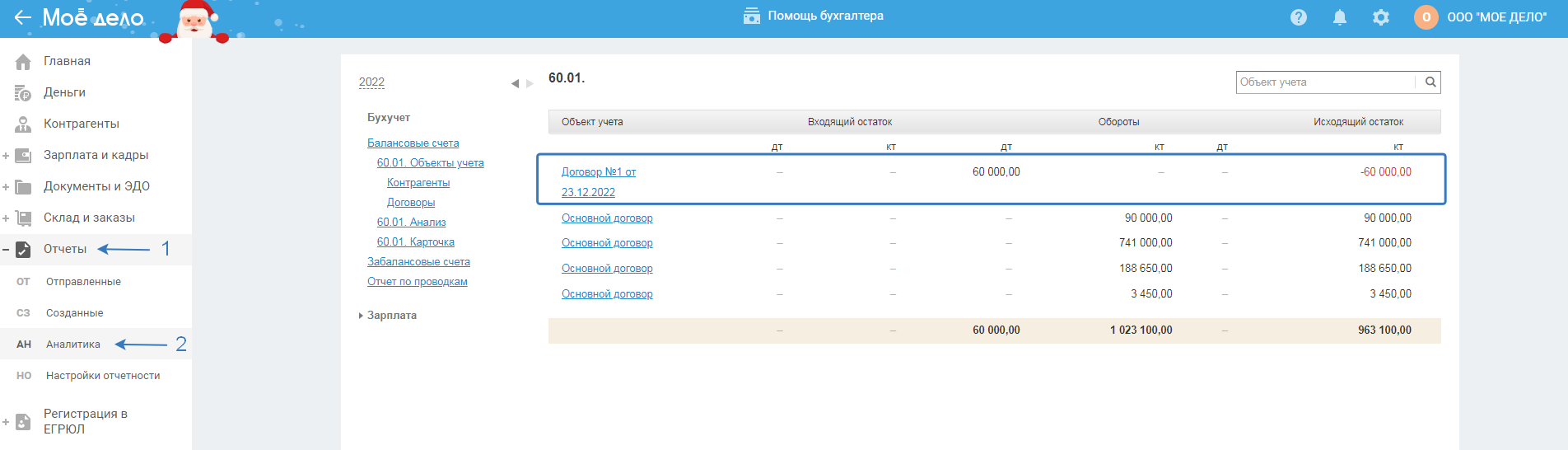Viewport: 1568px width, 450px height.
Task: Open the help question mark icon
Action: 1299,17
